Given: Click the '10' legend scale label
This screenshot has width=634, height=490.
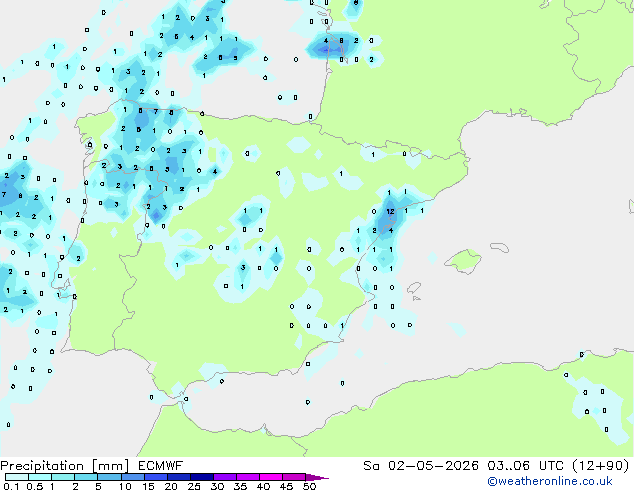Looking at the screenshot, I should coord(125,486).
